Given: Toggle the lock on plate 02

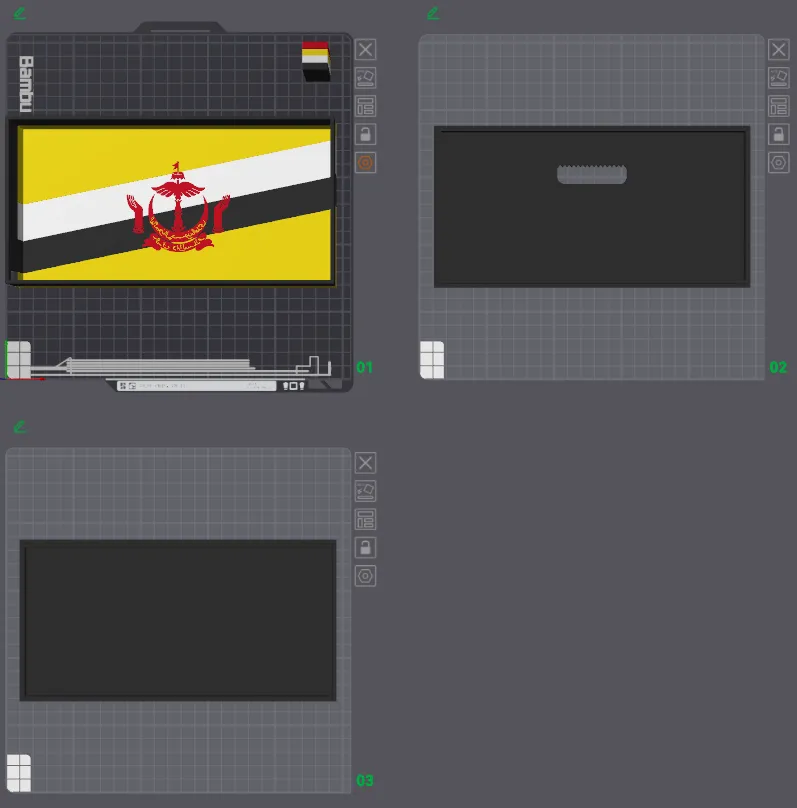Looking at the screenshot, I should tap(778, 134).
